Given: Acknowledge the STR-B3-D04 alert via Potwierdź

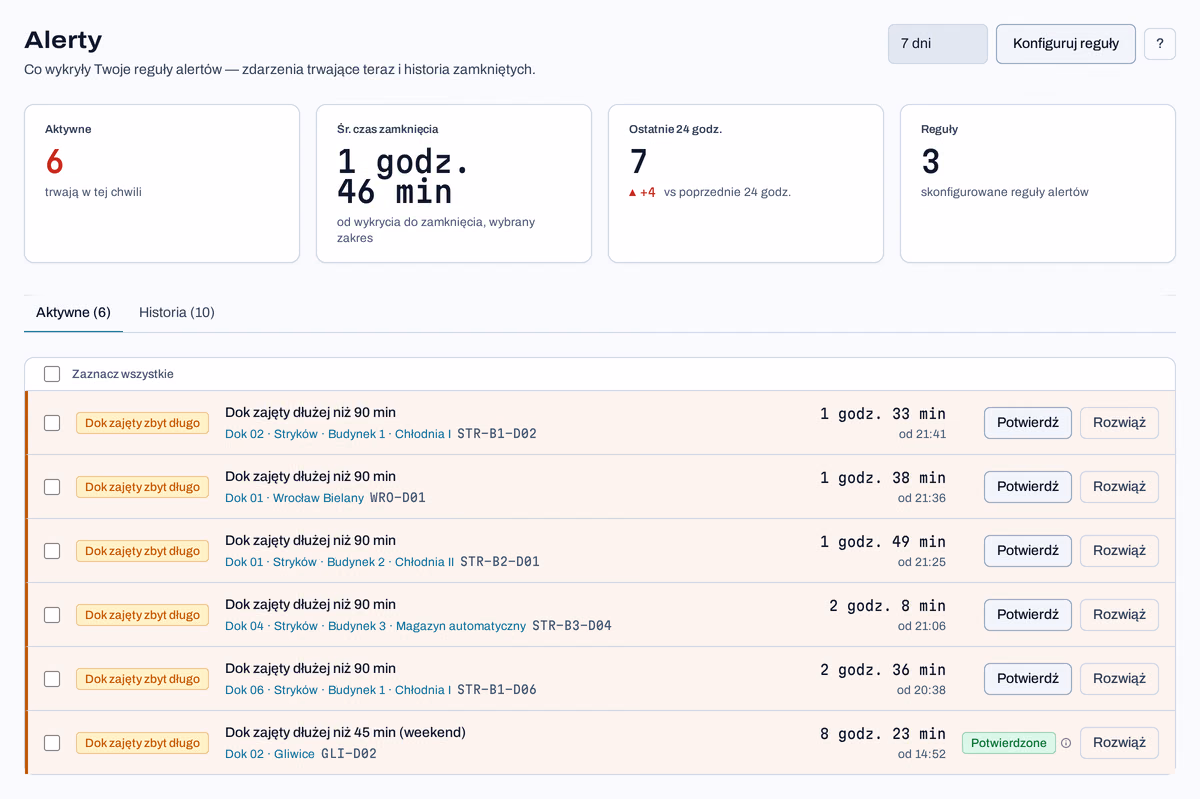Looking at the screenshot, I should coord(1028,615).
